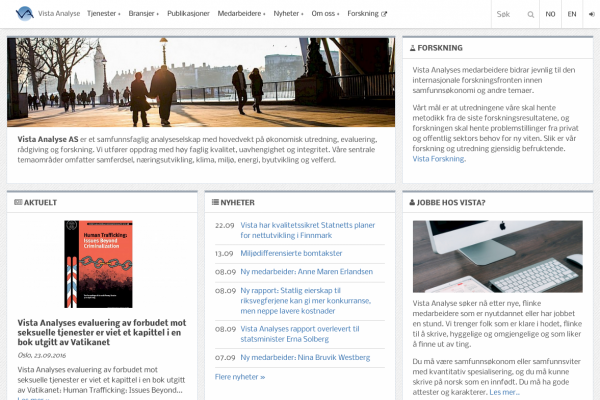Open the Vista Forskning link

(439, 159)
